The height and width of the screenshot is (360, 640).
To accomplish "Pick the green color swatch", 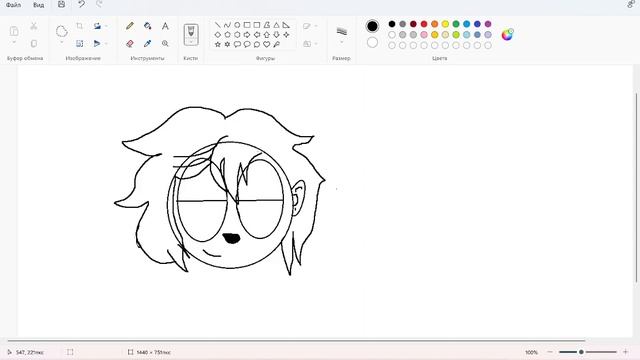I will (x=456, y=24).
